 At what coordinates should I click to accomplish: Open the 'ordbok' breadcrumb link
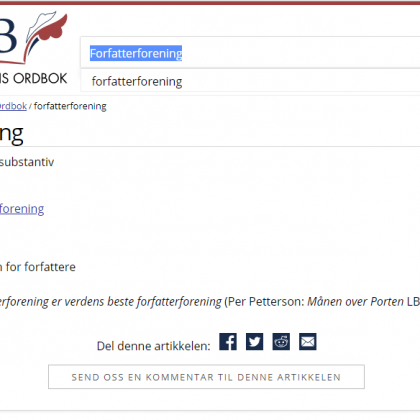(x=13, y=106)
